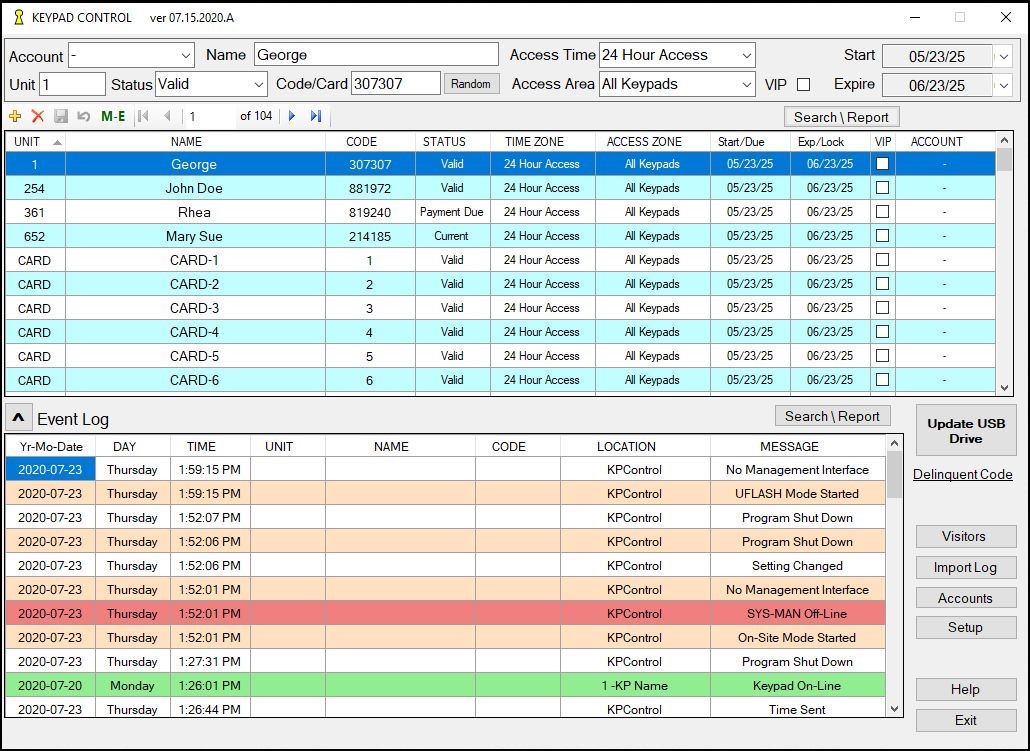The image size is (1030, 751).
Task: Click the Code/Card input field
Action: click(395, 84)
